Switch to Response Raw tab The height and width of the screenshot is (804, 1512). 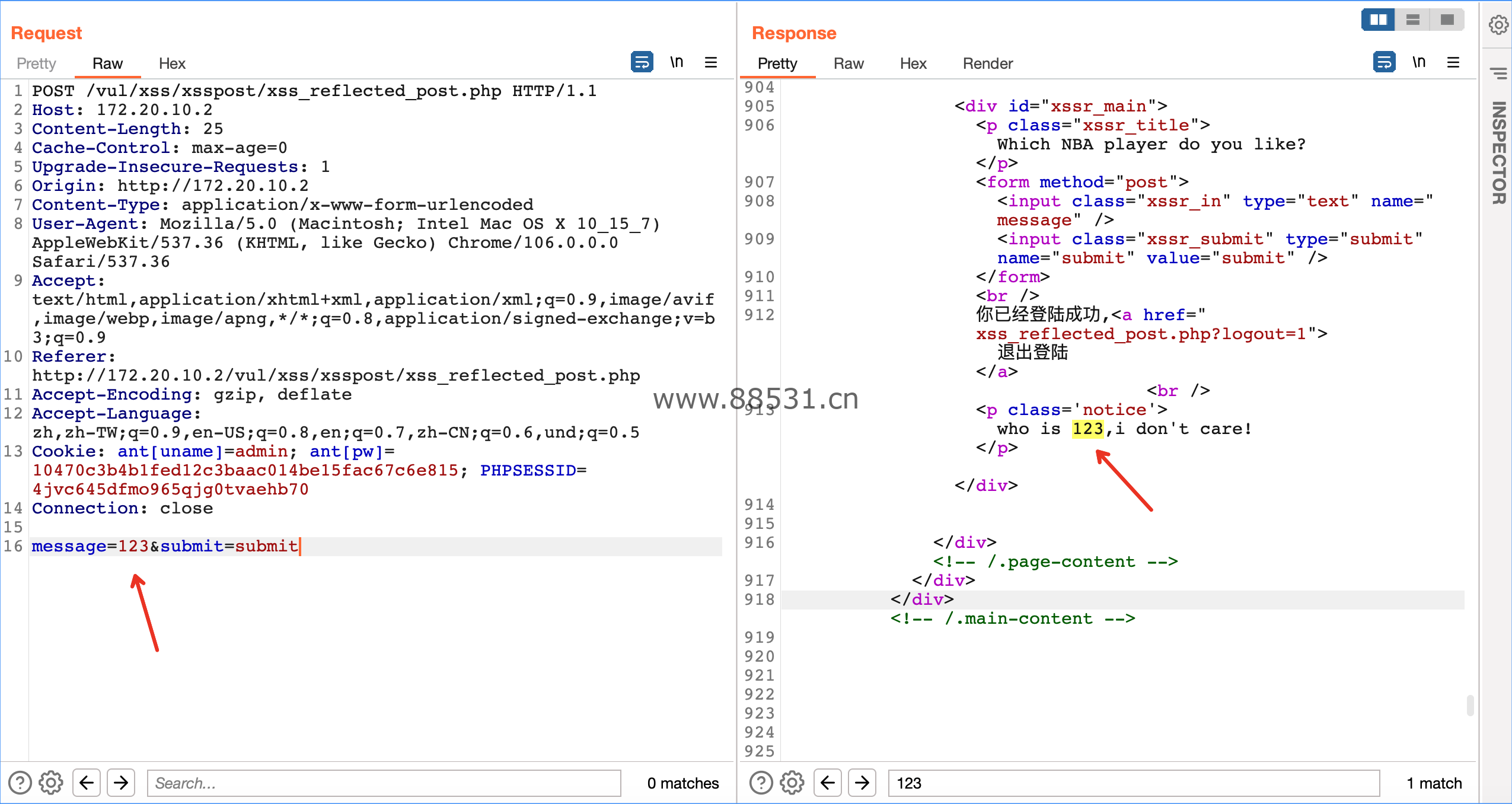pos(848,63)
